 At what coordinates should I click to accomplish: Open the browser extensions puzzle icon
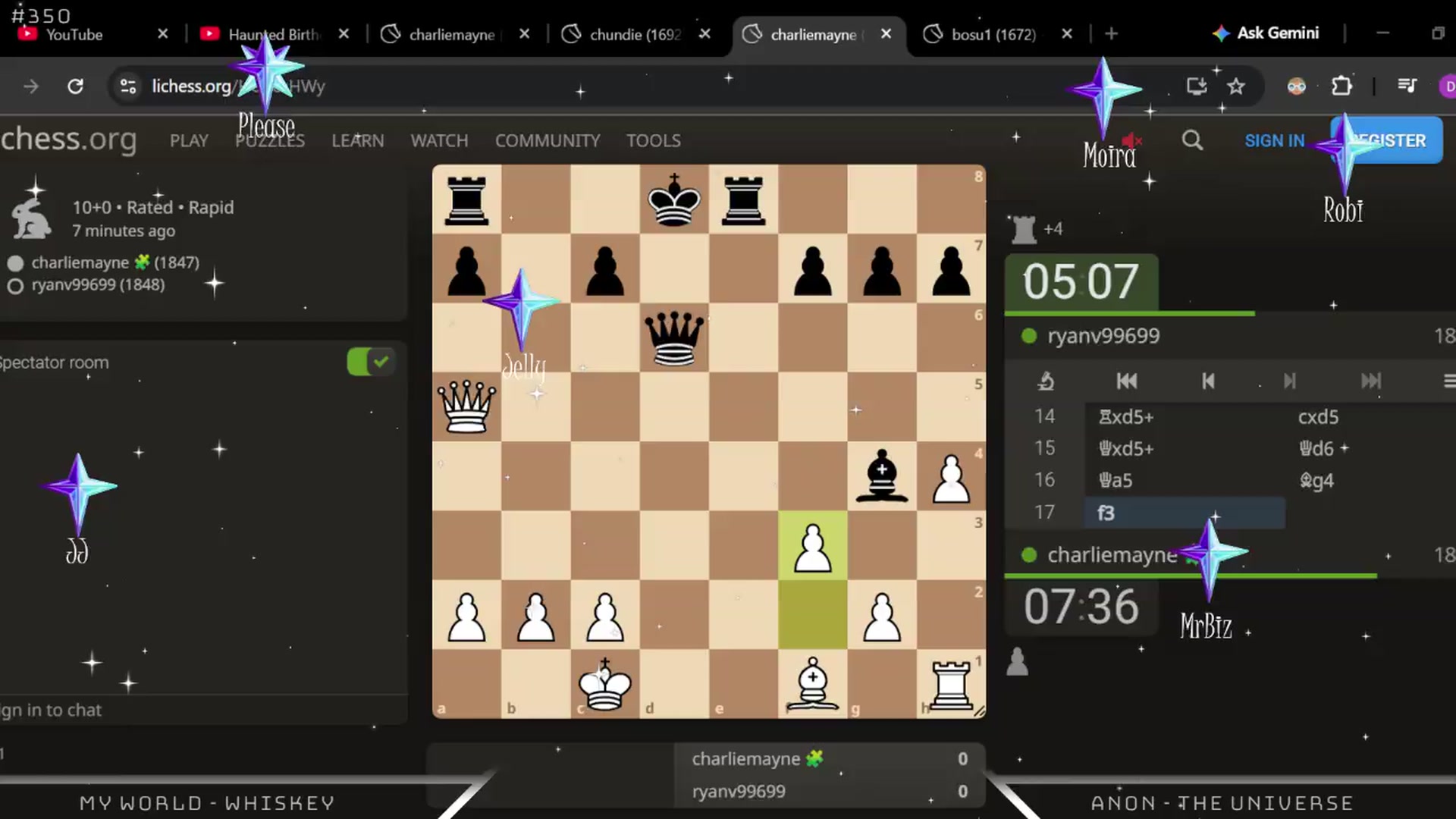[x=1341, y=86]
